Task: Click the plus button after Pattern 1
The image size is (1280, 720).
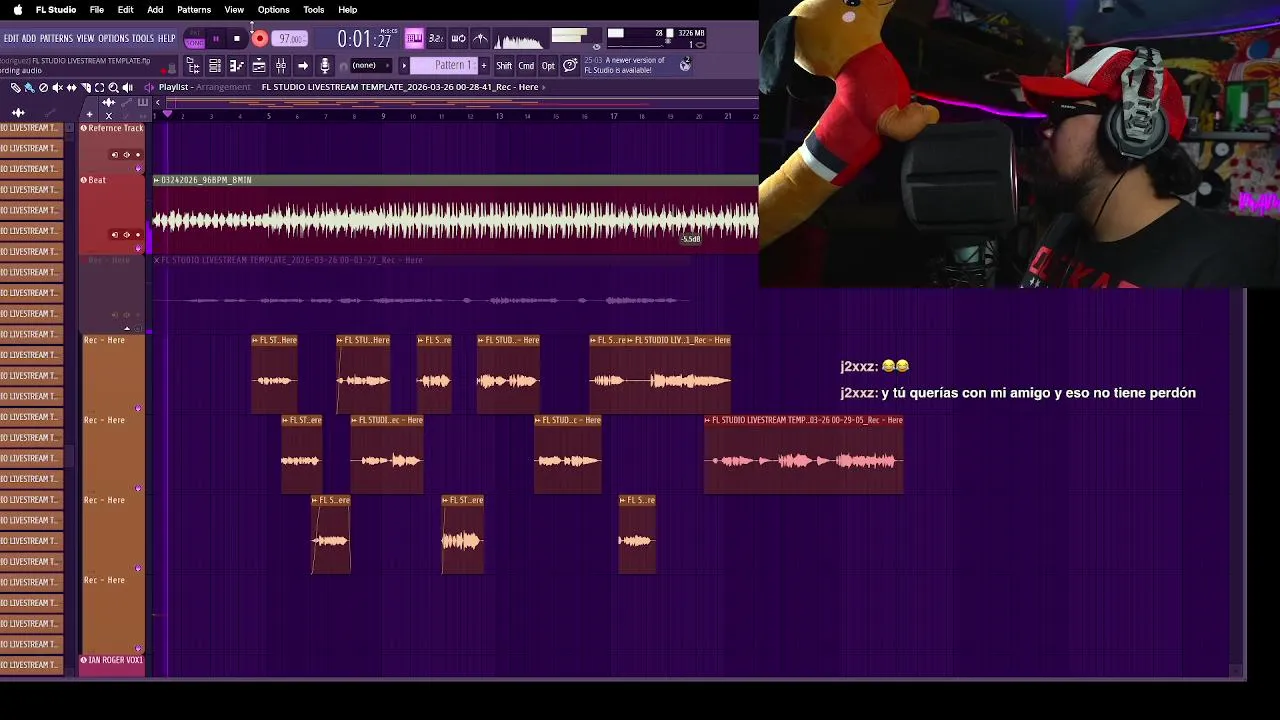Action: [x=484, y=65]
